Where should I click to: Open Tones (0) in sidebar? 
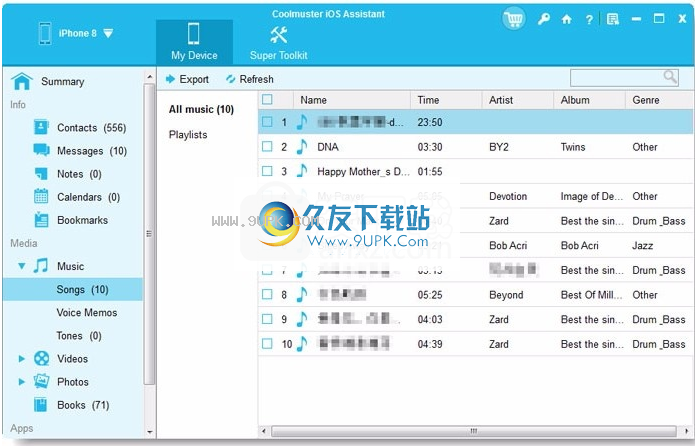(x=79, y=335)
